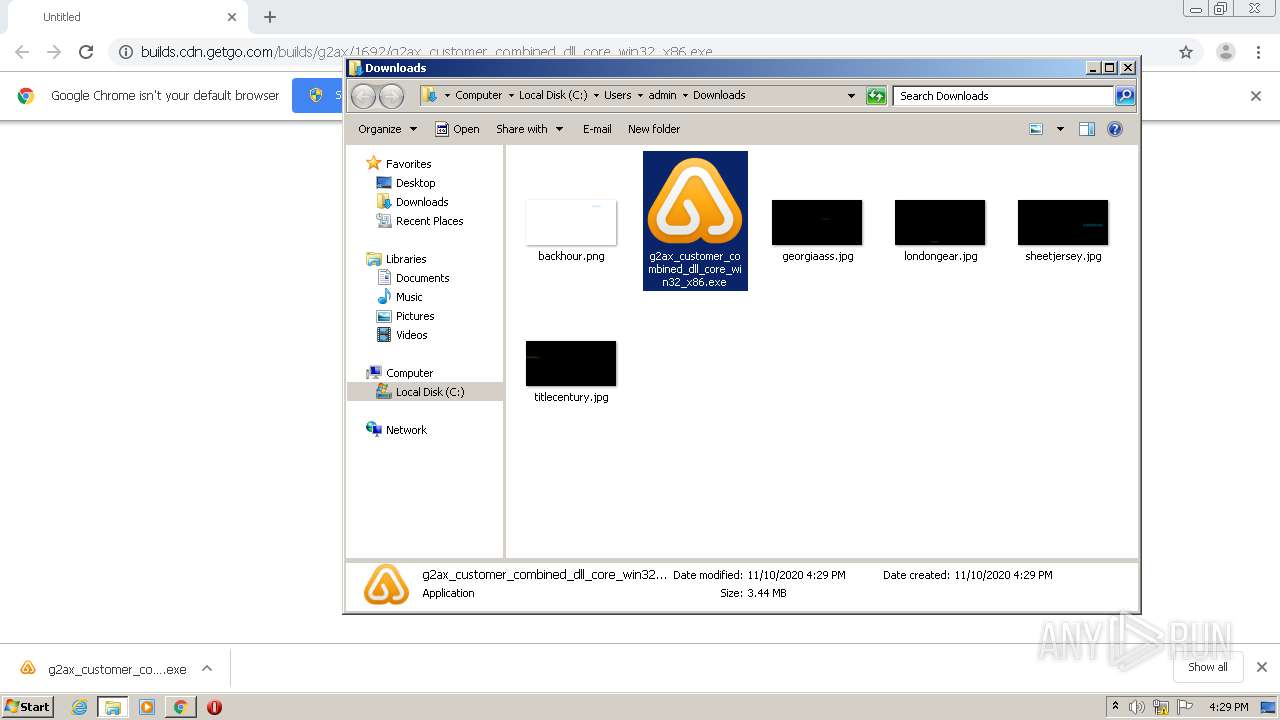Dismiss default browser infobar

coord(1256,96)
